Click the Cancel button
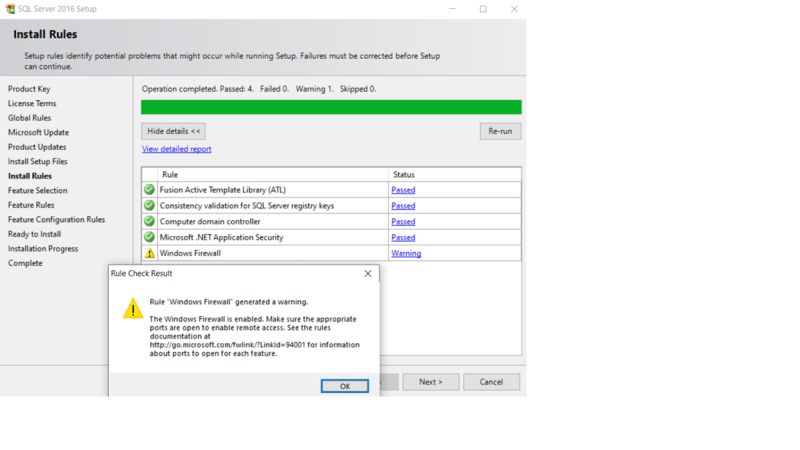 pyautogui.click(x=491, y=382)
